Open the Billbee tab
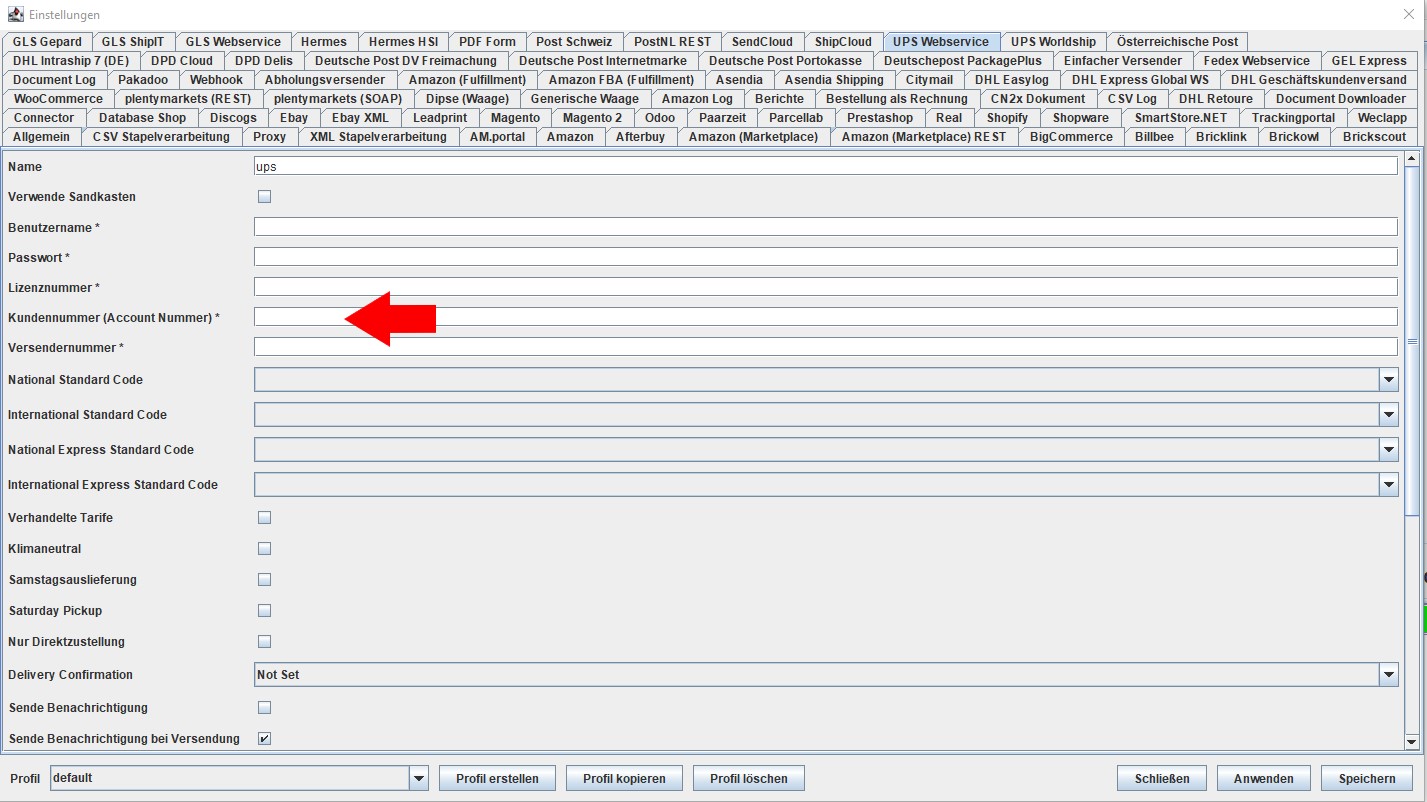Screen dimensions: 1427x802 (x=1154, y=137)
